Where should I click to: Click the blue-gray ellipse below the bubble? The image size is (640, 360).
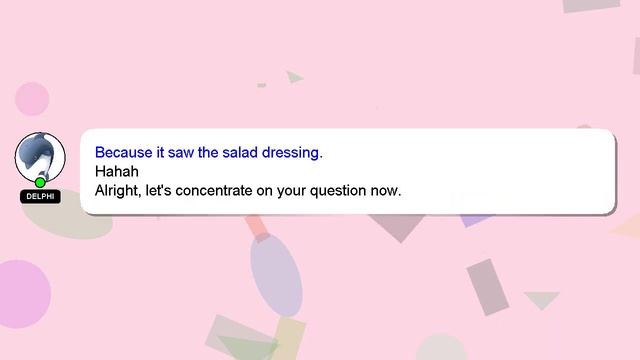click(x=276, y=276)
